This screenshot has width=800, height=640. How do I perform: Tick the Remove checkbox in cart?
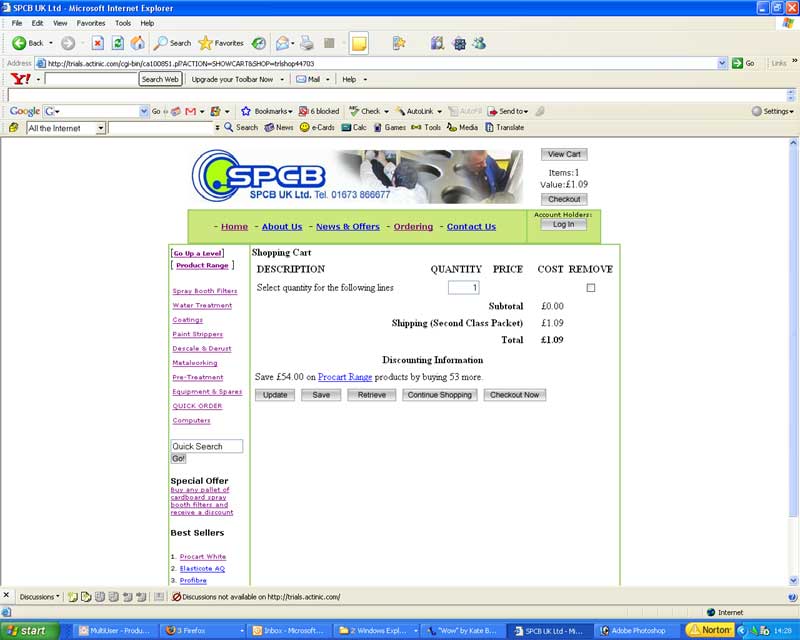(591, 288)
